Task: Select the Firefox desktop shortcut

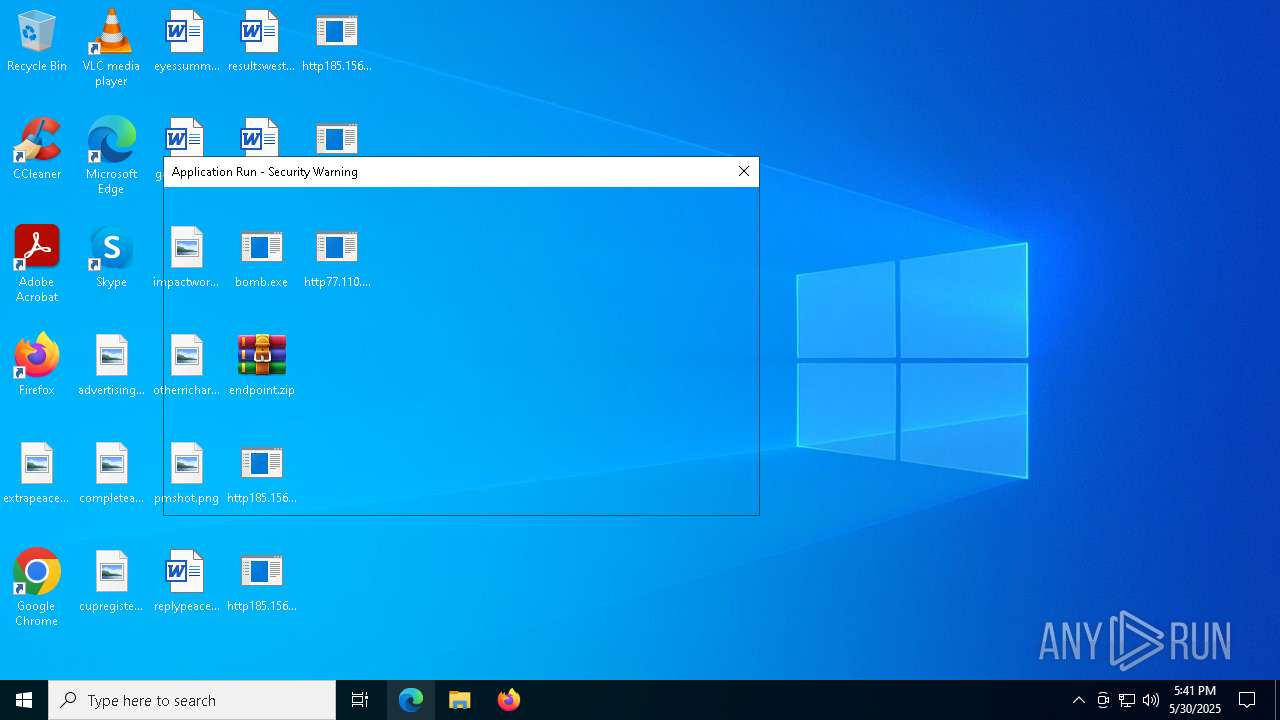Action: click(x=37, y=366)
